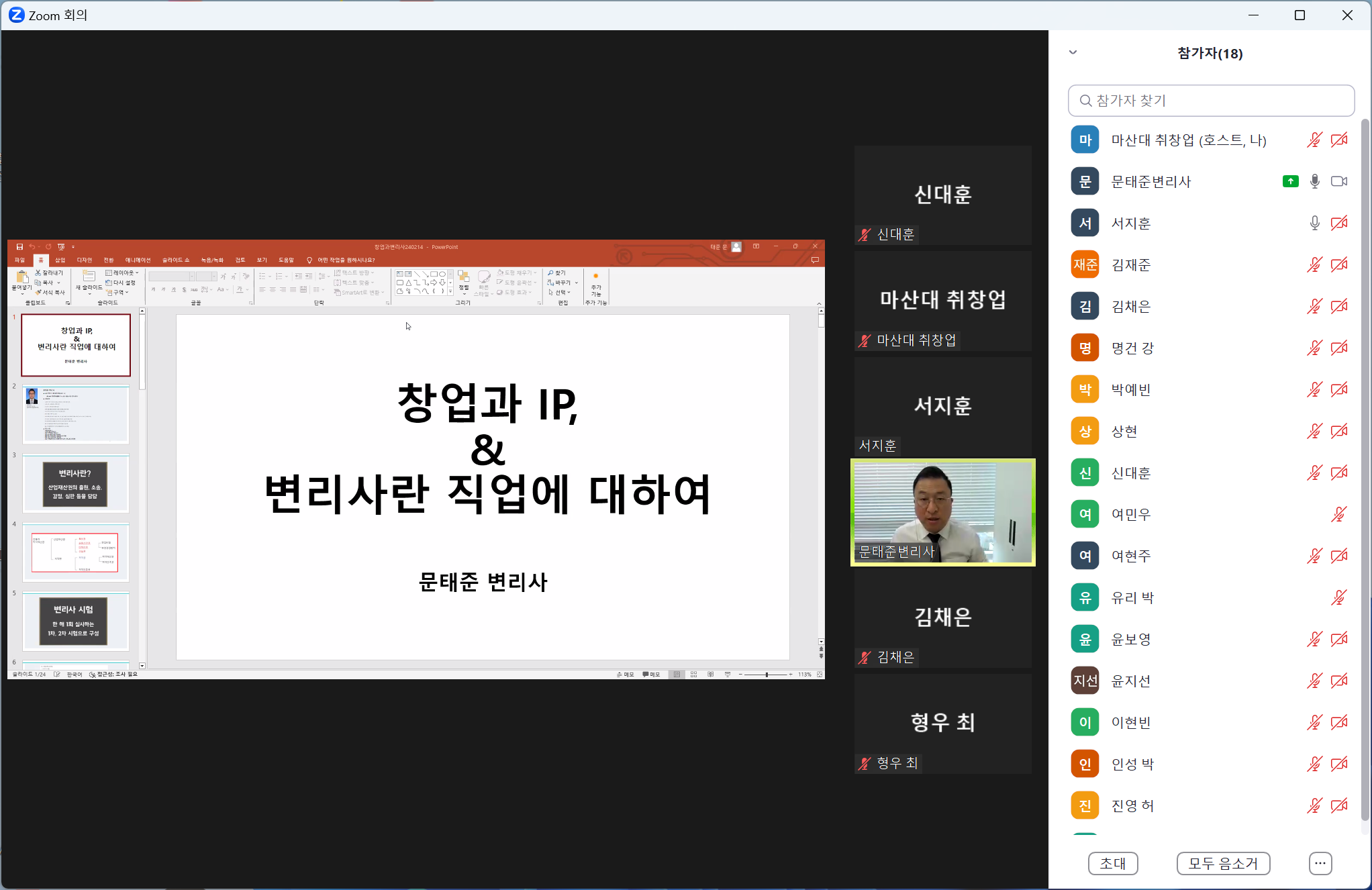Mute 문태준변리사's active microphone
The height and width of the screenshot is (890, 1372).
(1314, 181)
